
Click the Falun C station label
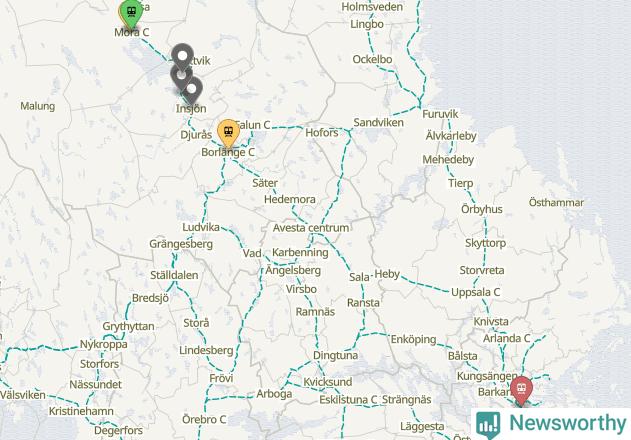[x=254, y=125]
